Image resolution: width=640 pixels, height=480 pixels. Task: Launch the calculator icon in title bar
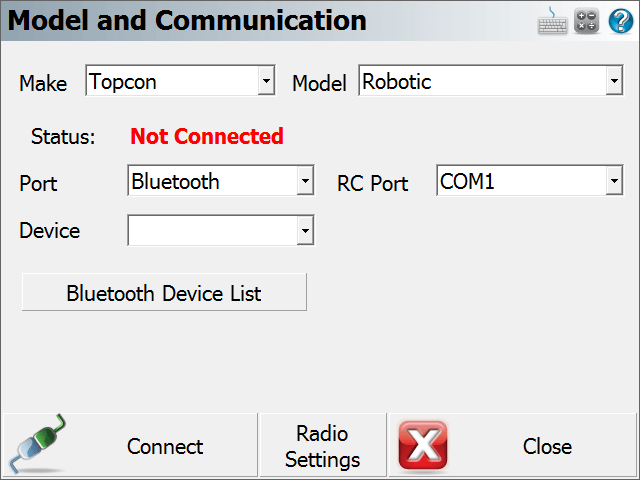click(586, 20)
